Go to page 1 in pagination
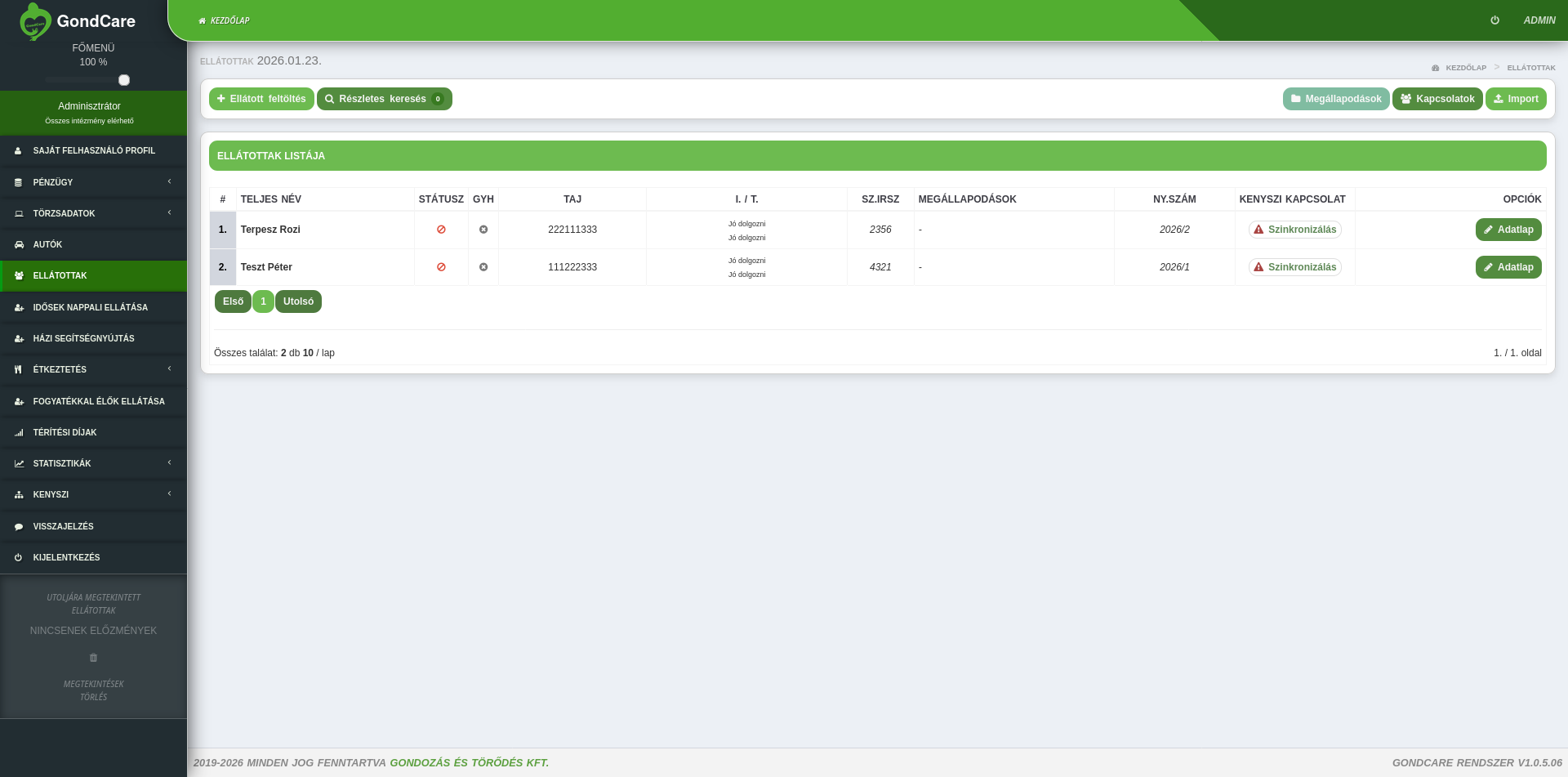The height and width of the screenshot is (777, 1568). click(263, 301)
